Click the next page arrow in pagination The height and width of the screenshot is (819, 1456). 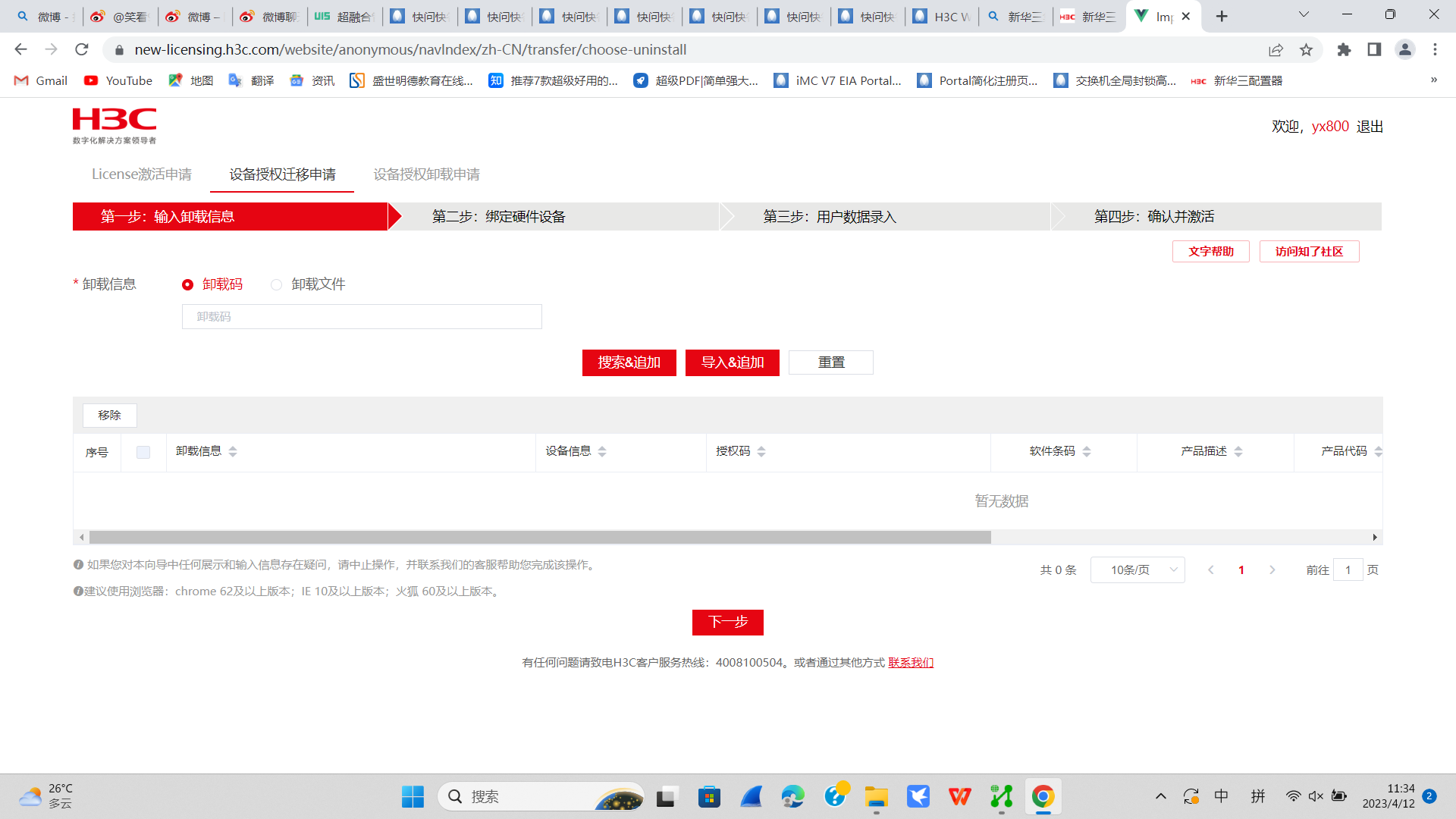(1272, 570)
